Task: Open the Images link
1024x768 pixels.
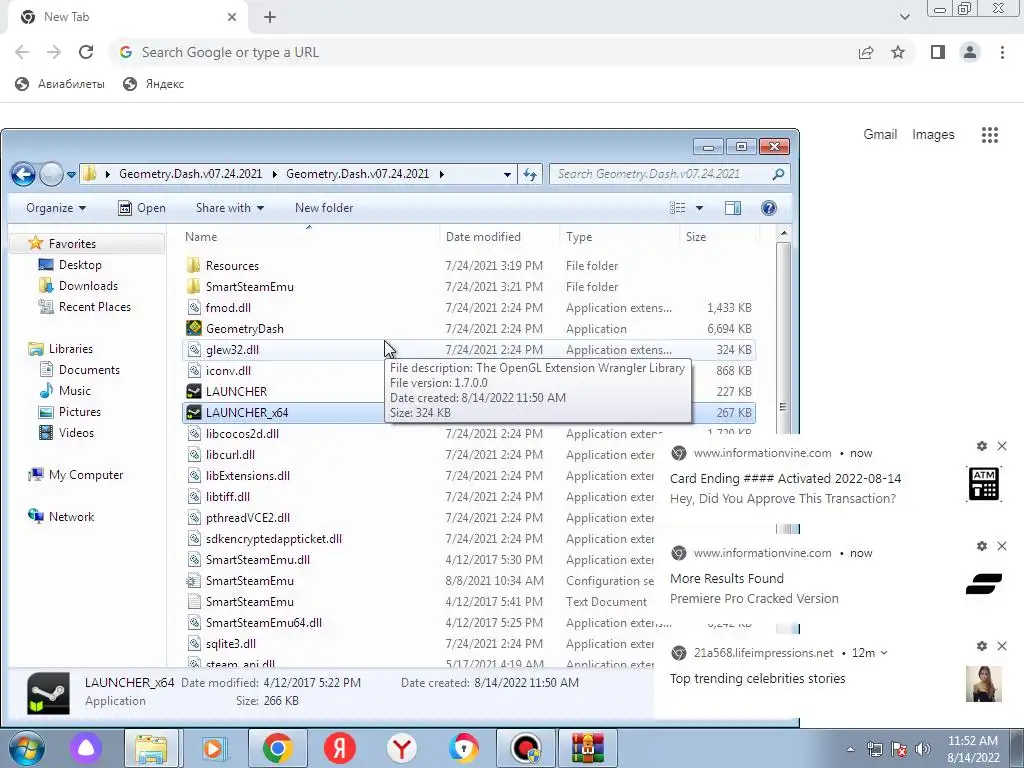Action: coord(933,135)
